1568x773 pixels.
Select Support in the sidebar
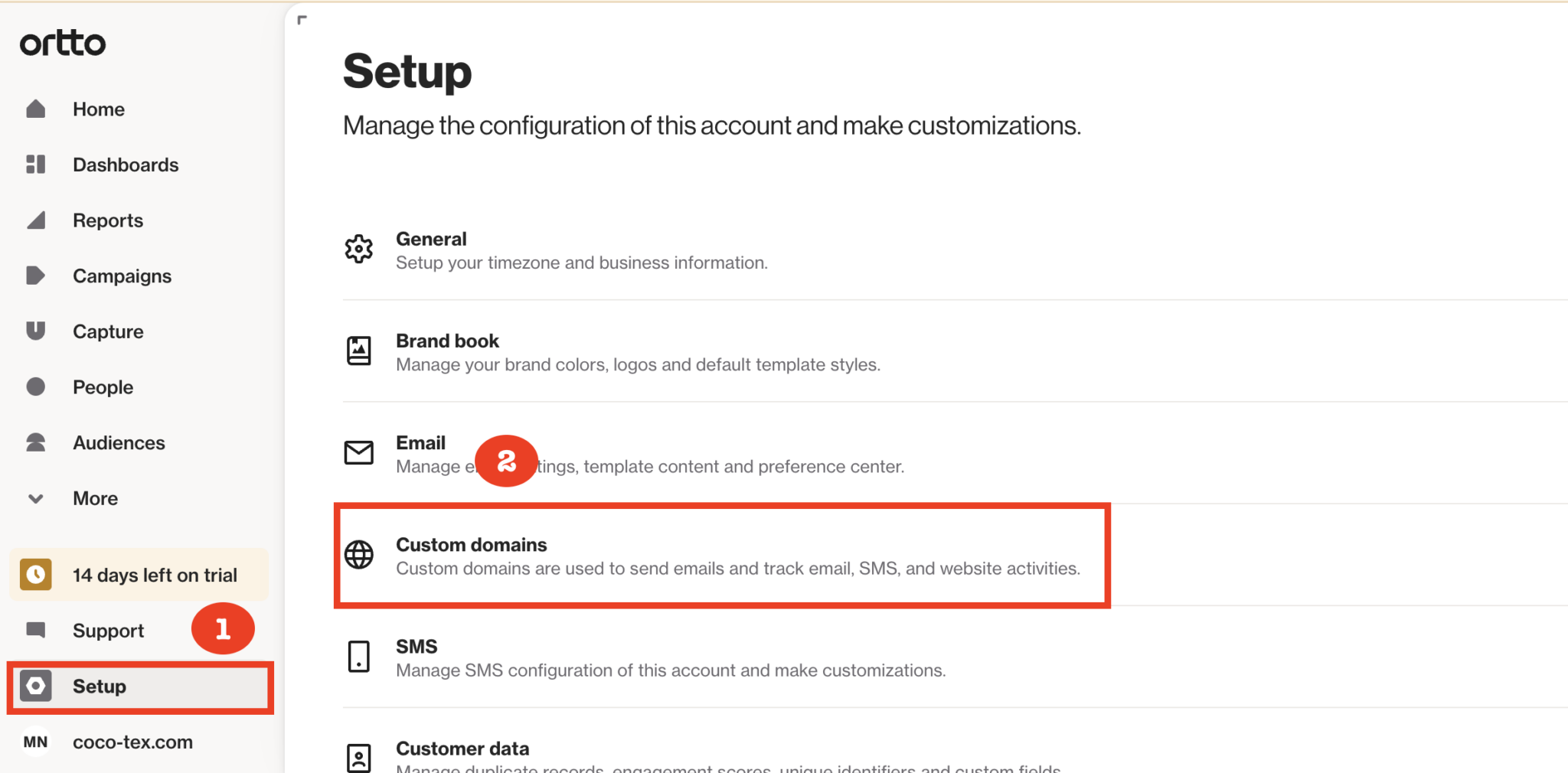(x=108, y=630)
